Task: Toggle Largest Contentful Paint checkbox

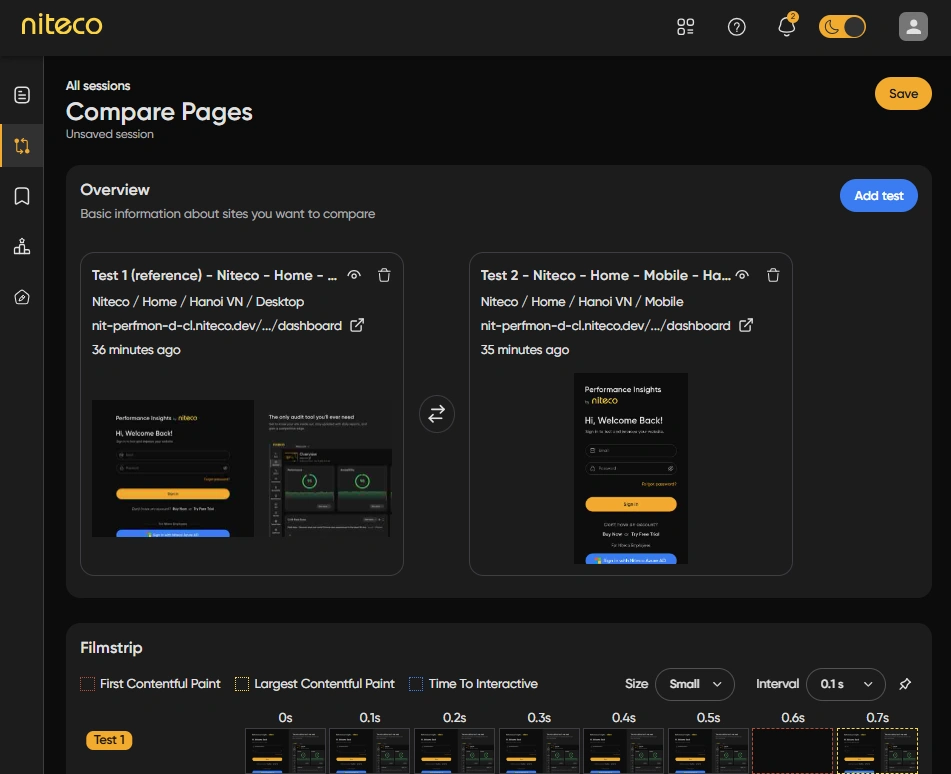Action: [242, 684]
